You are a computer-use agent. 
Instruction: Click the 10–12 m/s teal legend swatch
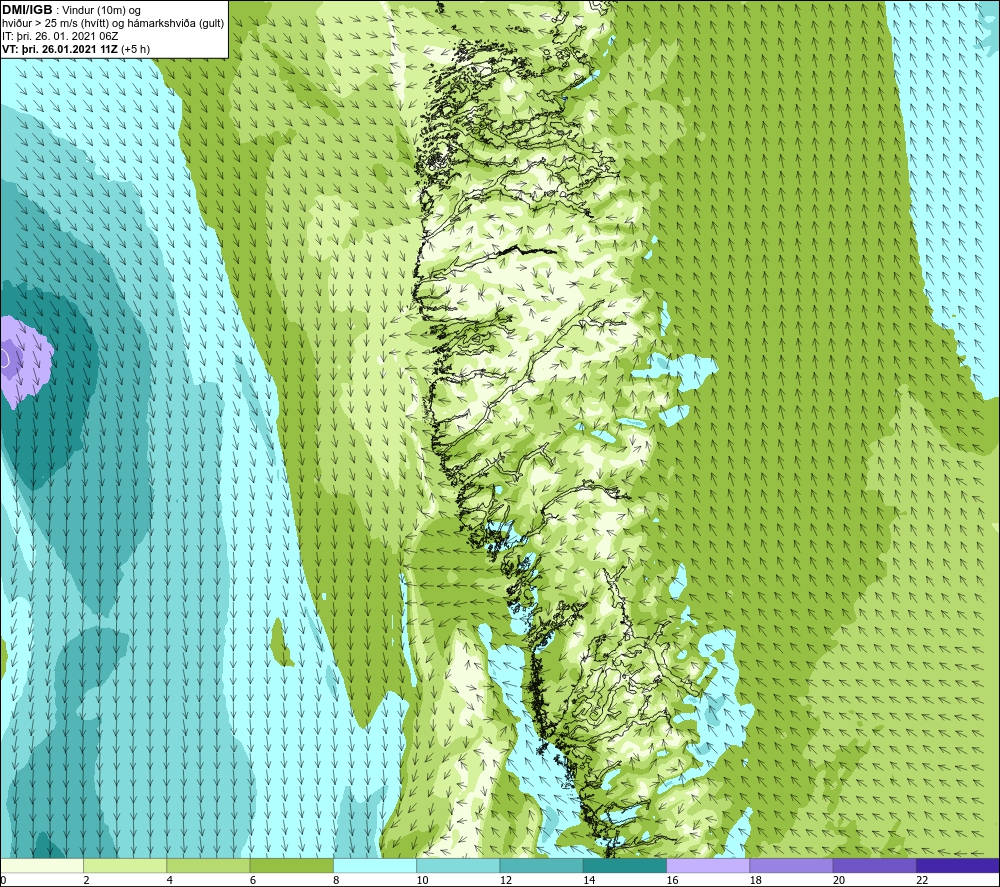tap(458, 865)
